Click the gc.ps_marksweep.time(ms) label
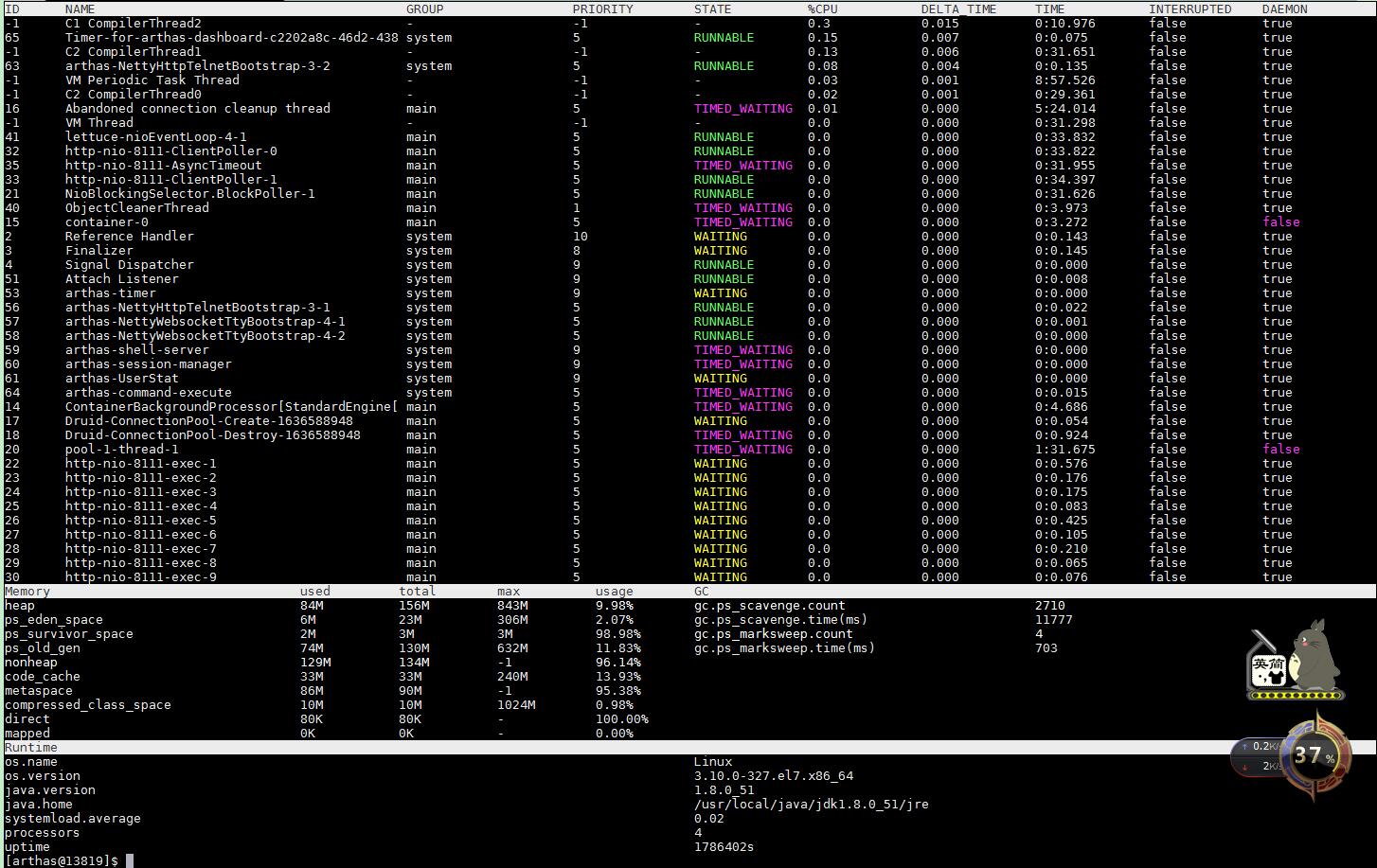The height and width of the screenshot is (868, 1377). 785,647
